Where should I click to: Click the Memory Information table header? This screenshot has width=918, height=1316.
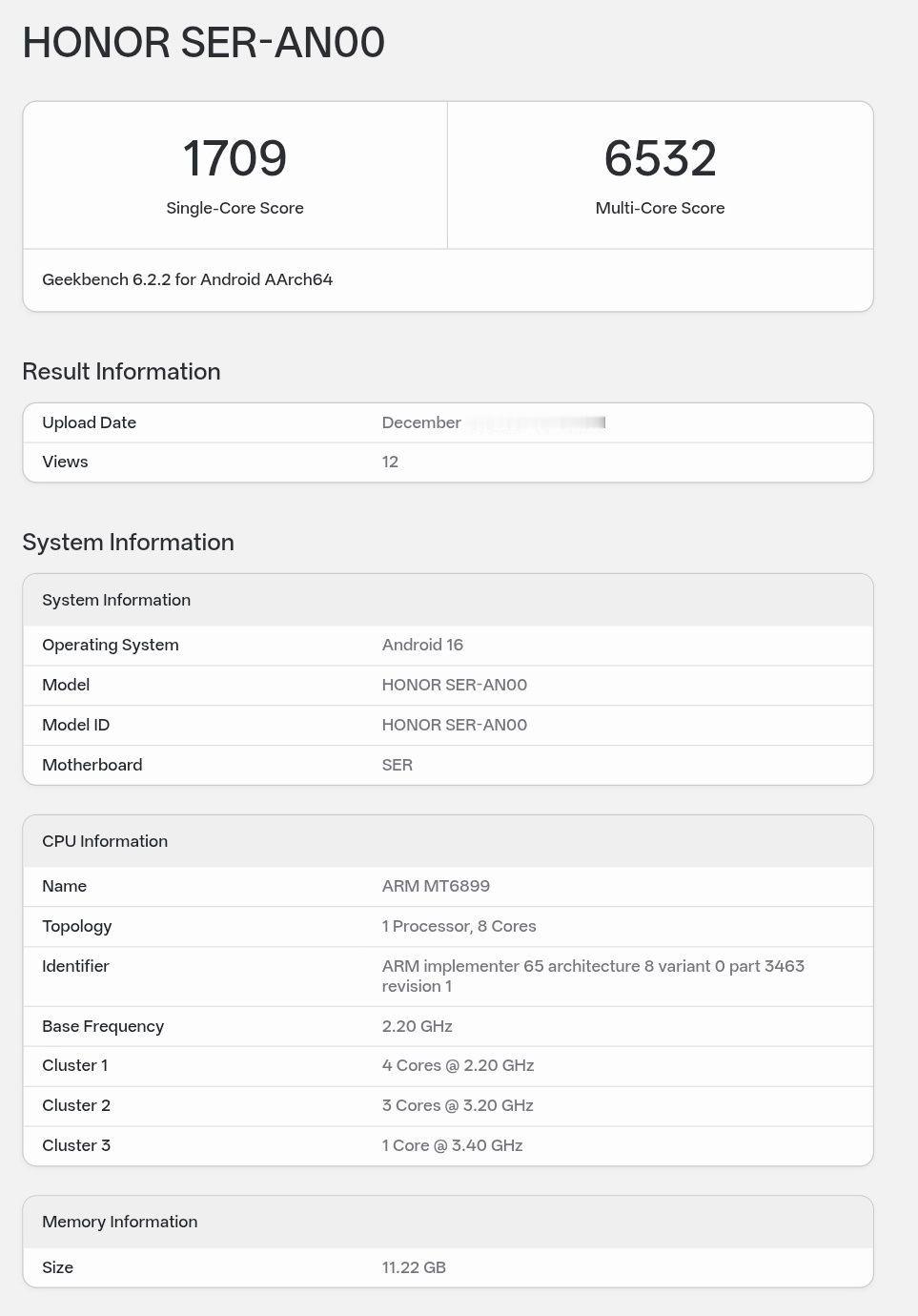click(448, 1222)
